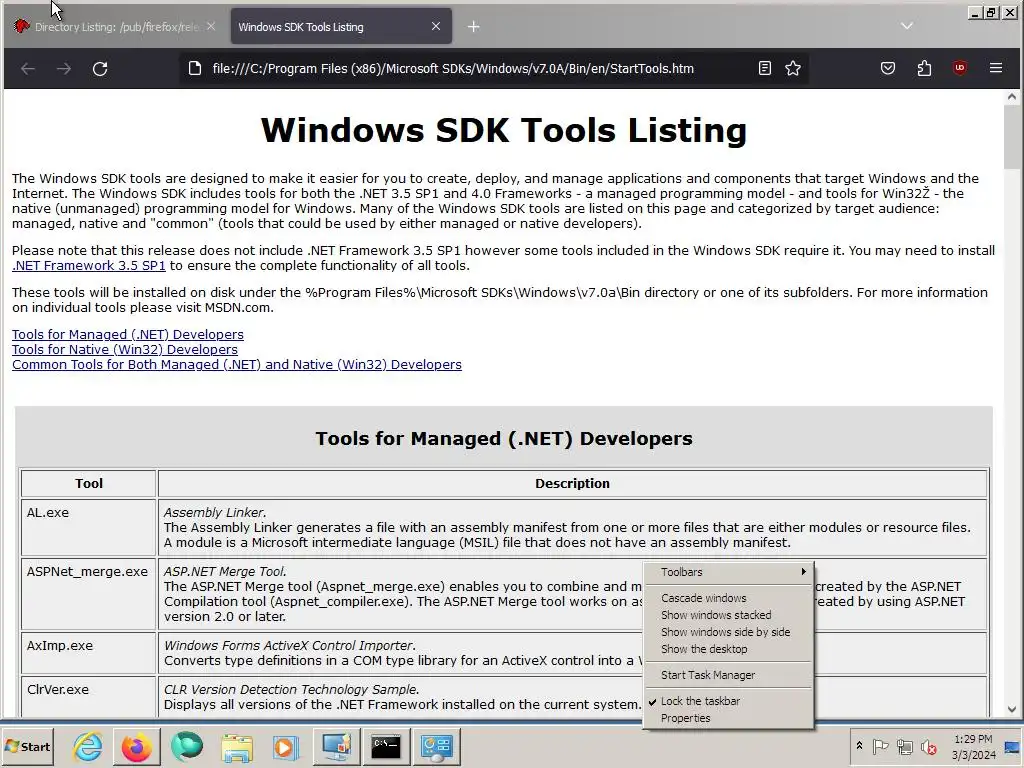This screenshot has width=1024, height=768.
Task: Toggle the Lock the taskbar option
Action: (x=728, y=701)
